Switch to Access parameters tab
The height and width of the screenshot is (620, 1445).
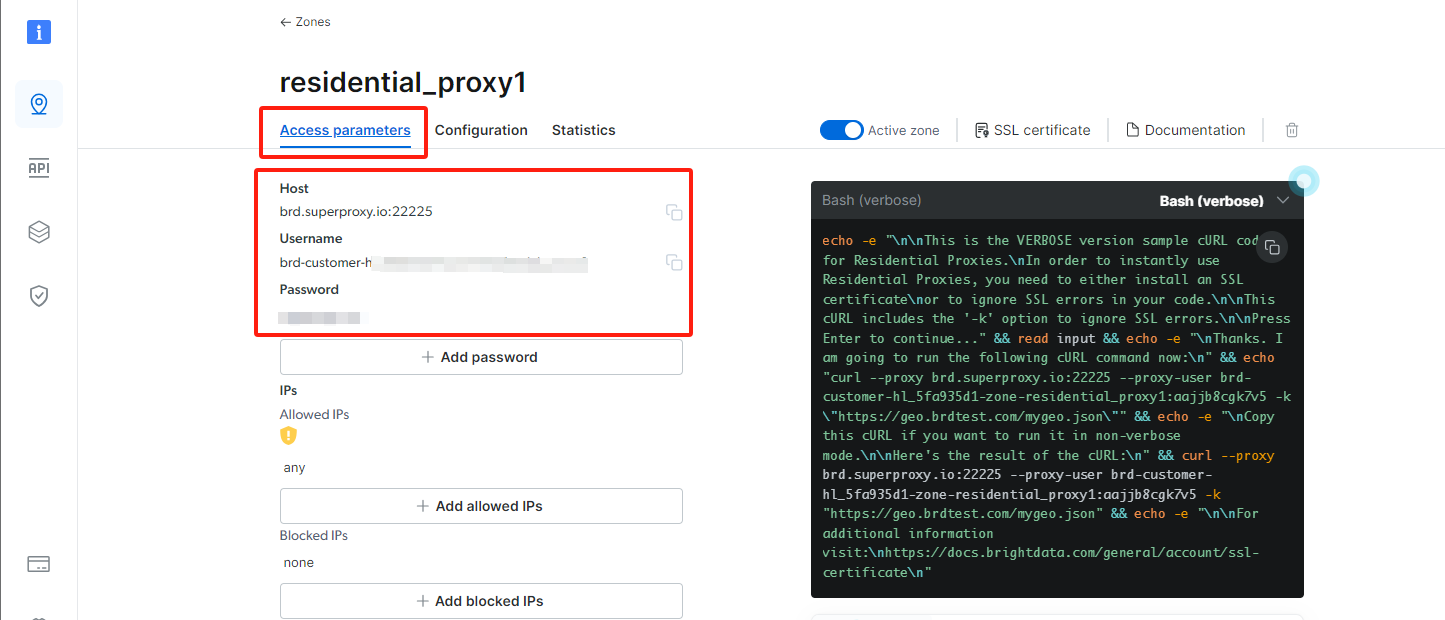pyautogui.click(x=345, y=130)
